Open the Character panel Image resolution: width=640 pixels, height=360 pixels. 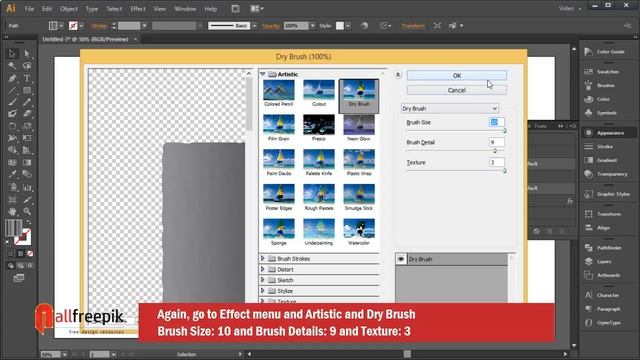click(x=602, y=296)
